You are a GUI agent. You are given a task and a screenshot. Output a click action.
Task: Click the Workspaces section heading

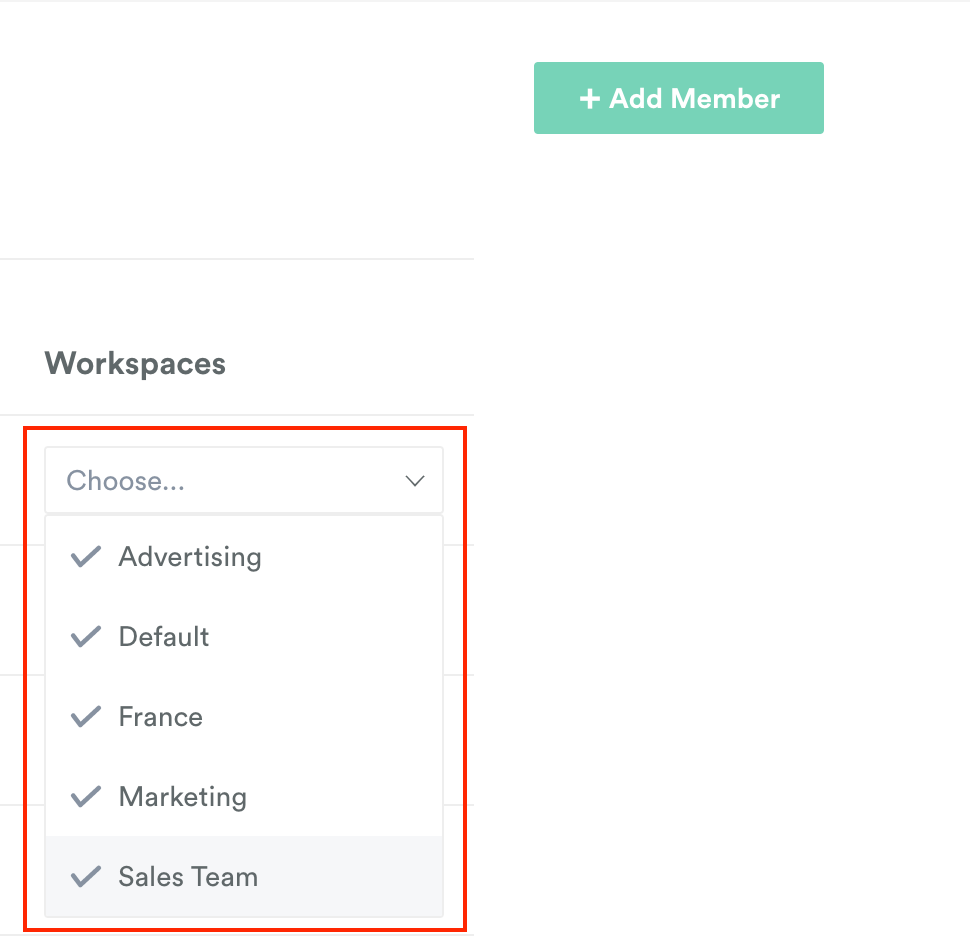pyautogui.click(x=135, y=364)
